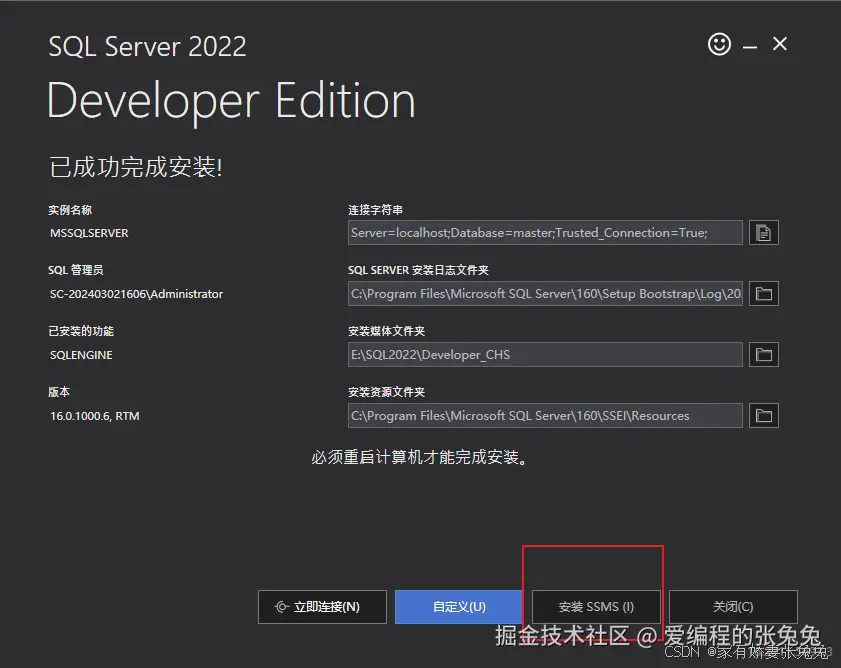This screenshot has width=841, height=668.
Task: Click the 安装资源文件夹 label
Action: pos(386,392)
